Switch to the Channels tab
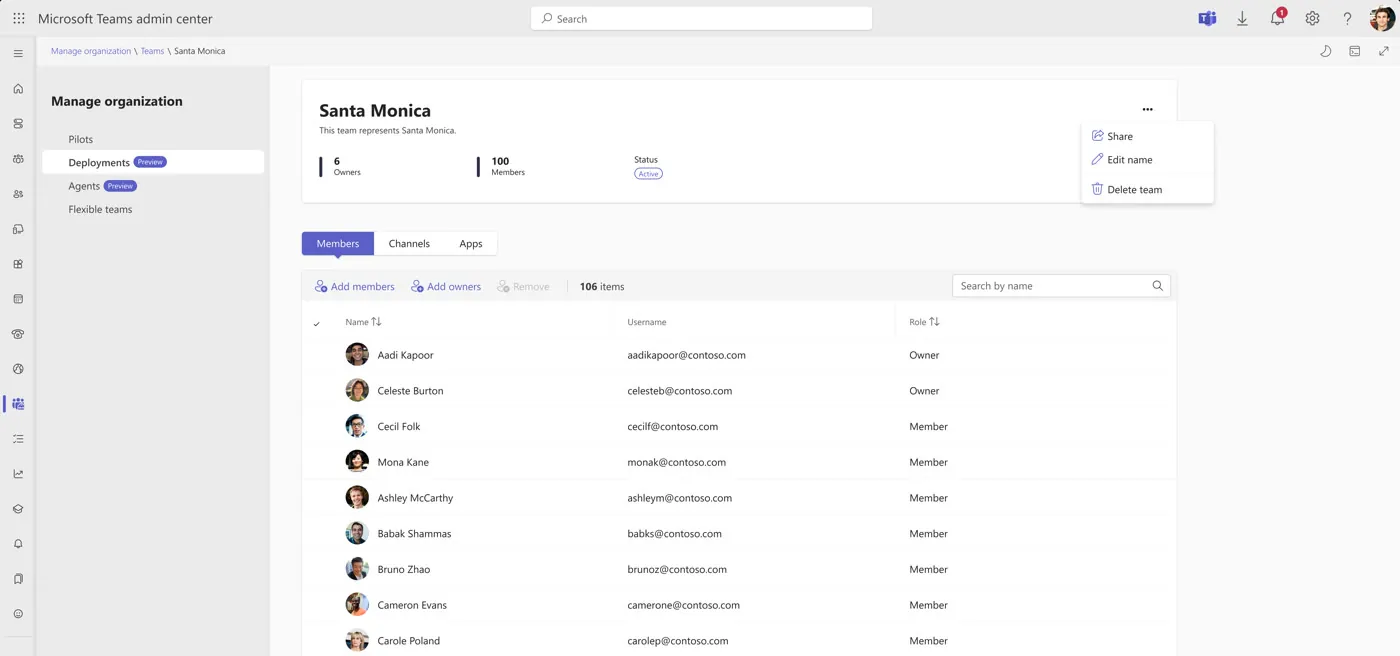1400x656 pixels. point(409,243)
